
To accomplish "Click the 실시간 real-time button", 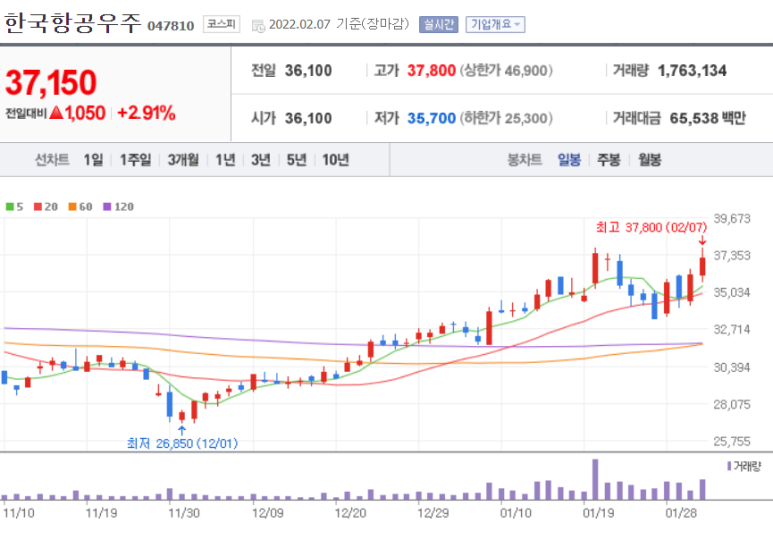I will click(438, 24).
